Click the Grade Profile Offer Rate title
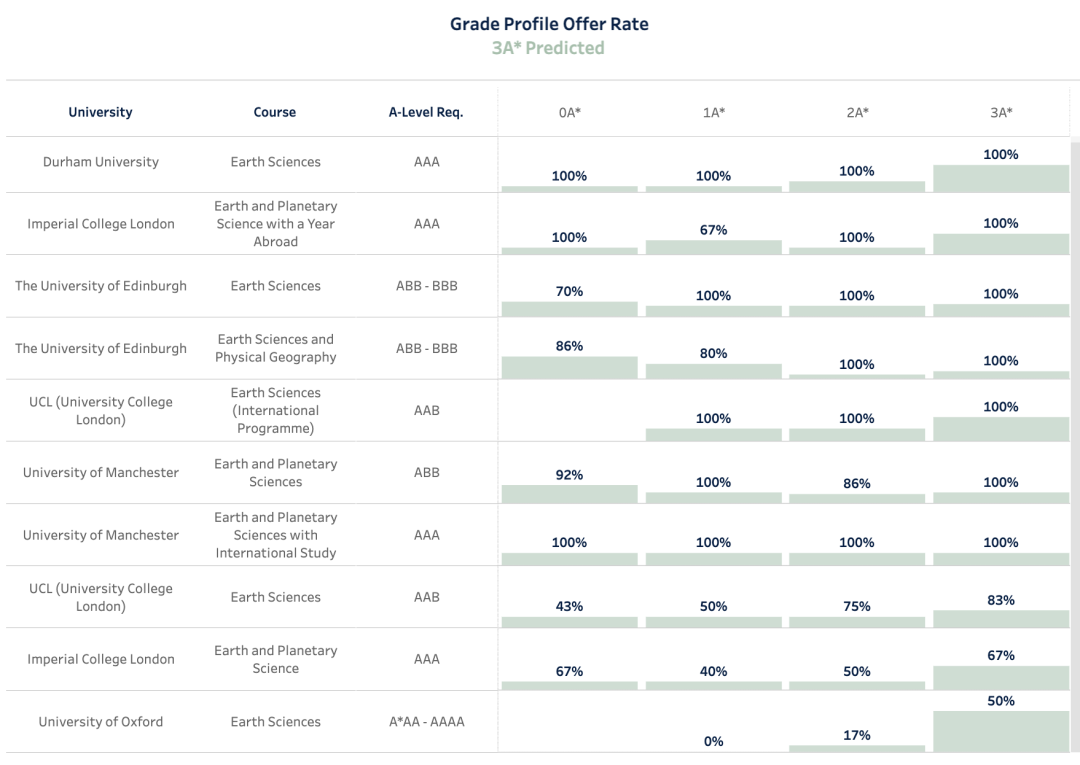The image size is (1080, 765). click(549, 24)
